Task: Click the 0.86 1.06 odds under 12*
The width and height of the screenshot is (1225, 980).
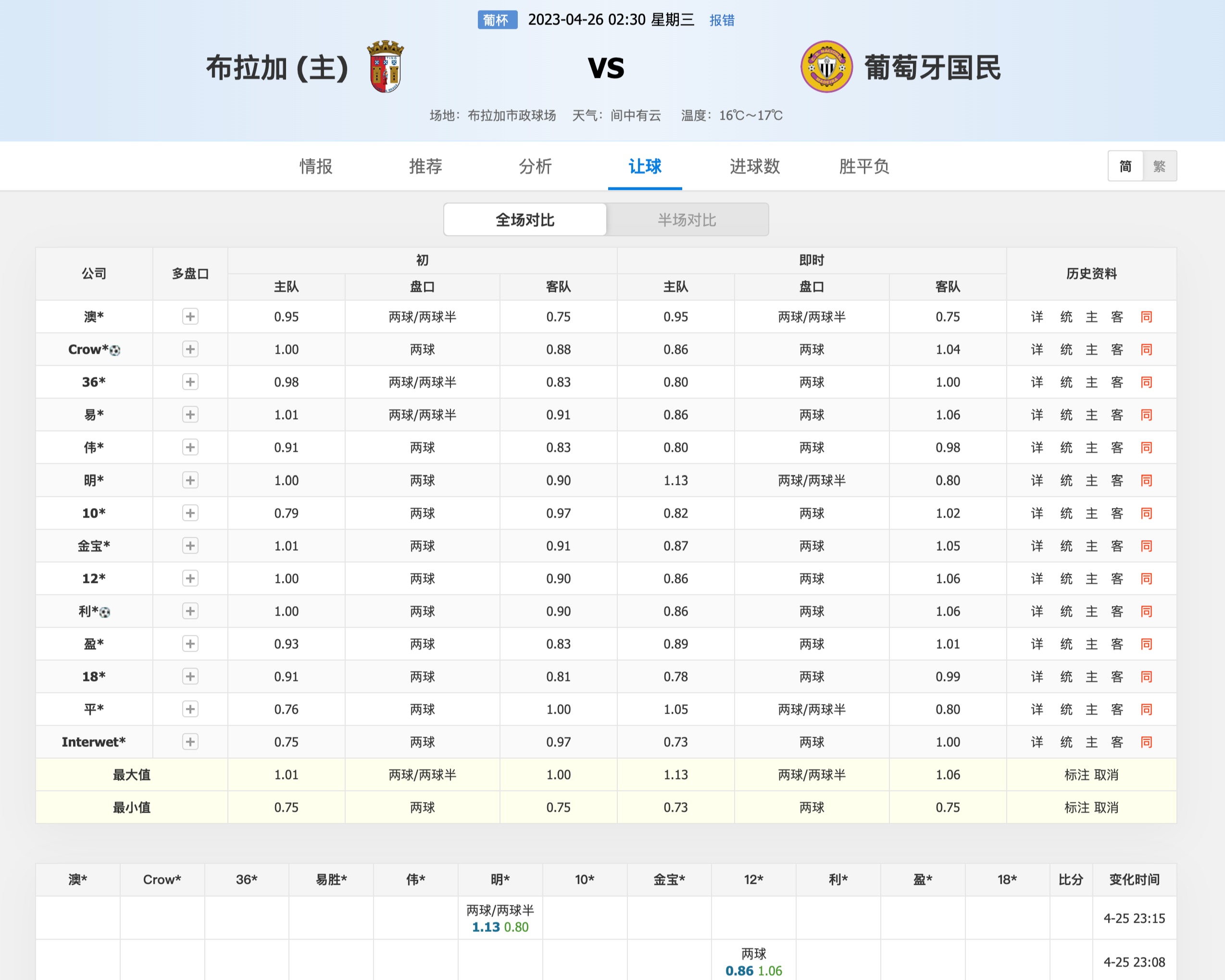Action: (x=753, y=971)
